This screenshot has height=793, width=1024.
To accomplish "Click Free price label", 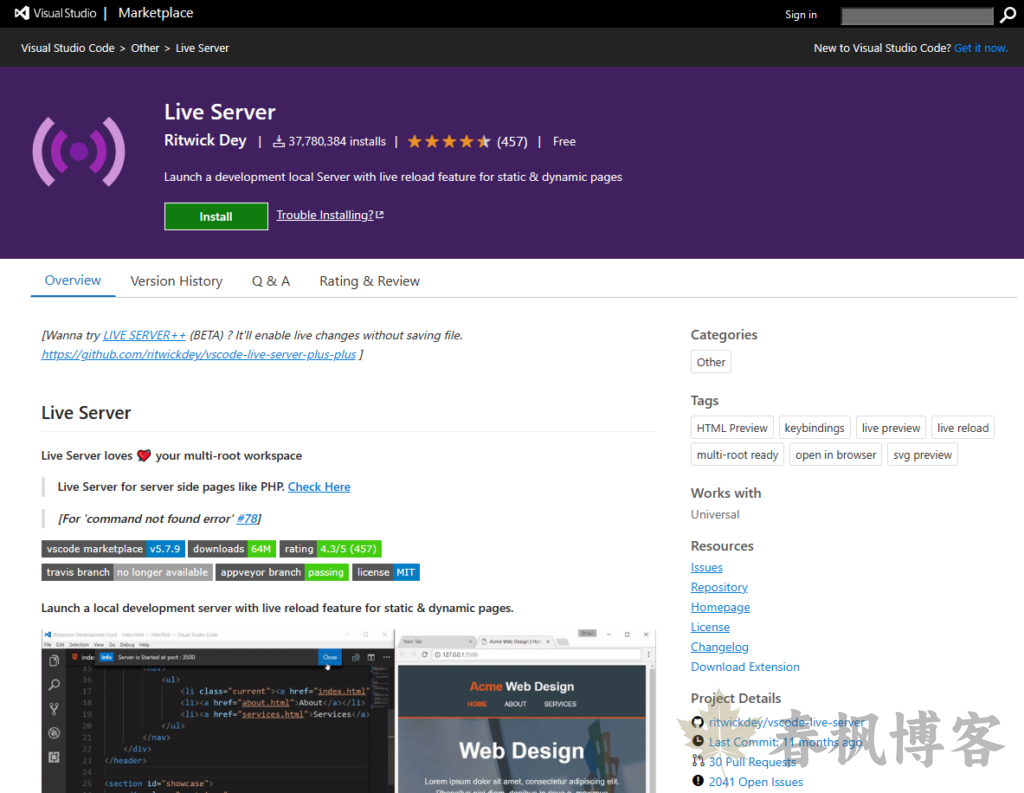I will click(564, 142).
